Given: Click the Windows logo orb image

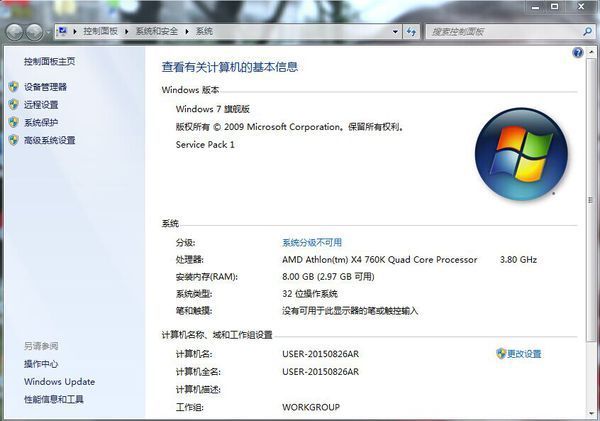Looking at the screenshot, I should click(x=521, y=154).
